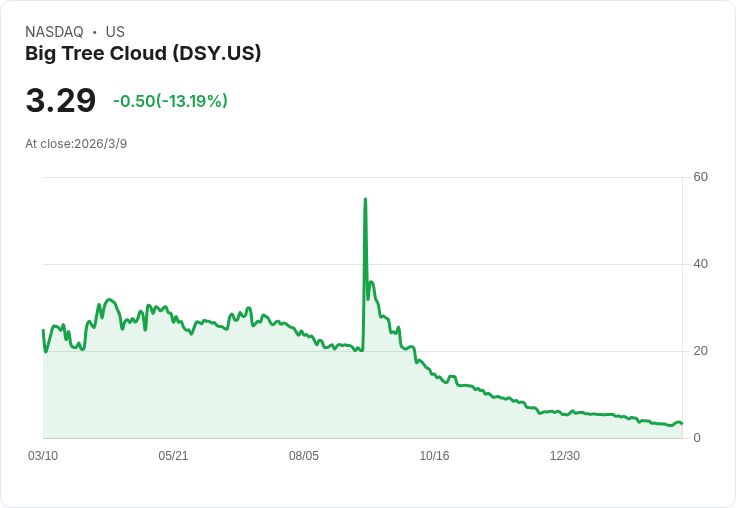Click the 20 price axis label

(700, 351)
